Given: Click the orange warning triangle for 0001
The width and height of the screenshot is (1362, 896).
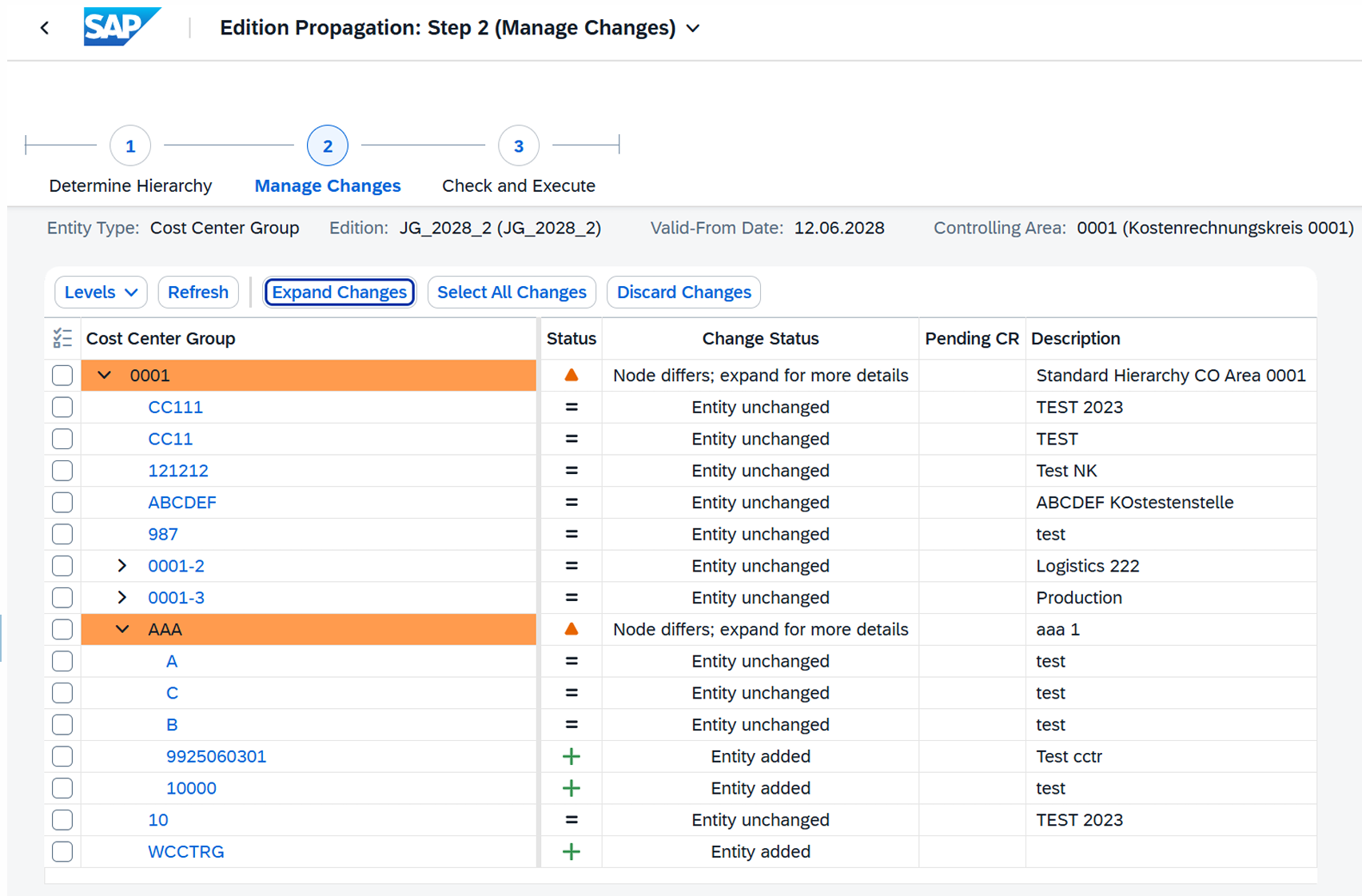Looking at the screenshot, I should (x=571, y=375).
